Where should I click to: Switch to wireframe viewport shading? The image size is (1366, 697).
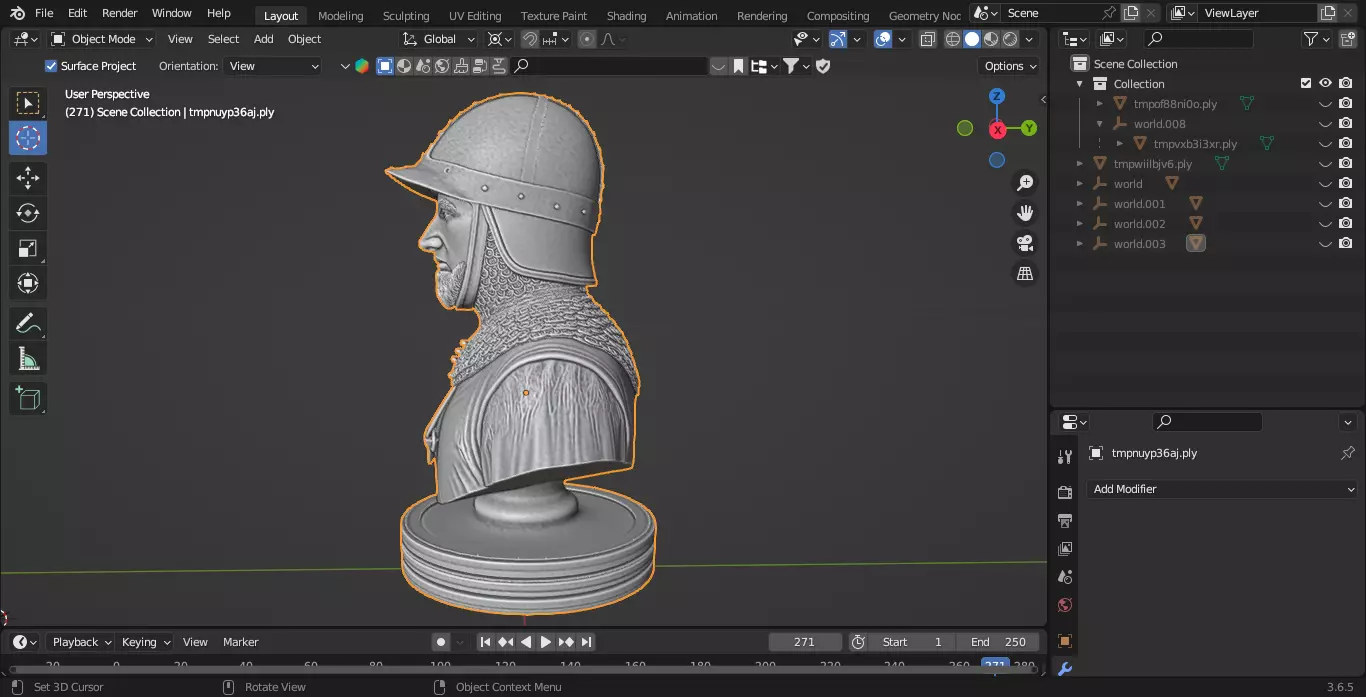tap(952, 39)
